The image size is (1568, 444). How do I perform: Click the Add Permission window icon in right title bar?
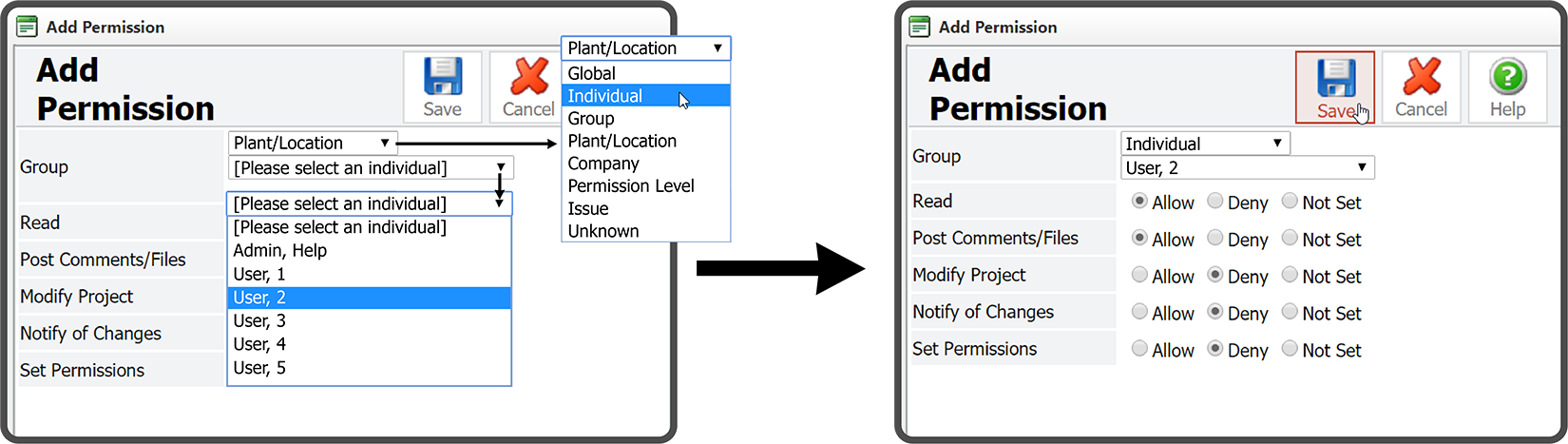point(919,27)
